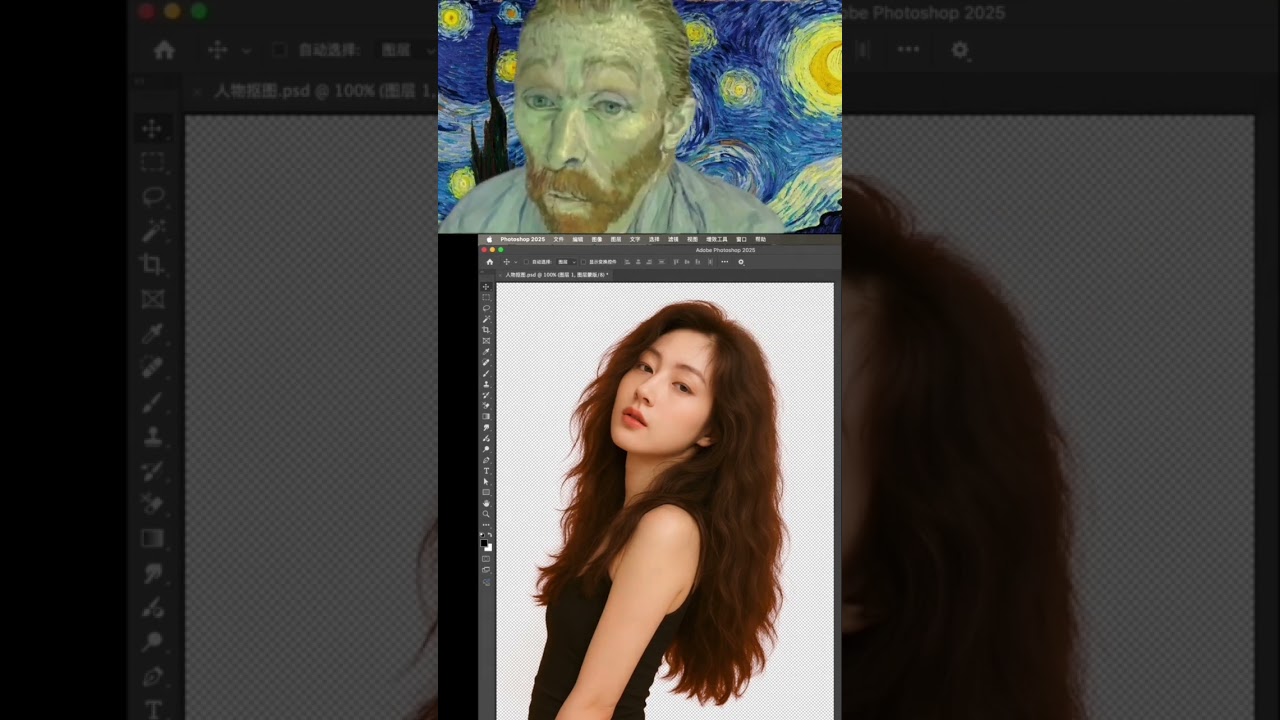Click Align Vertical Centers icon in central options bar
Screen dimensions: 1280x720
click(x=687, y=262)
